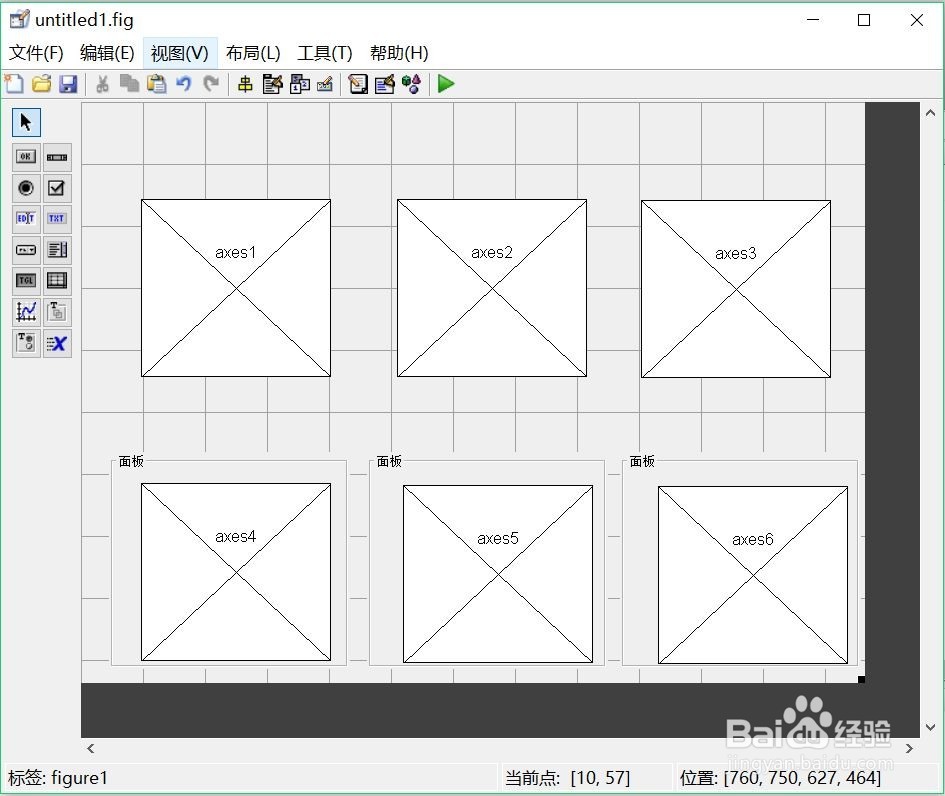The height and width of the screenshot is (796, 945).
Task: Minimize the untitled1.fig window
Action: (x=813, y=20)
